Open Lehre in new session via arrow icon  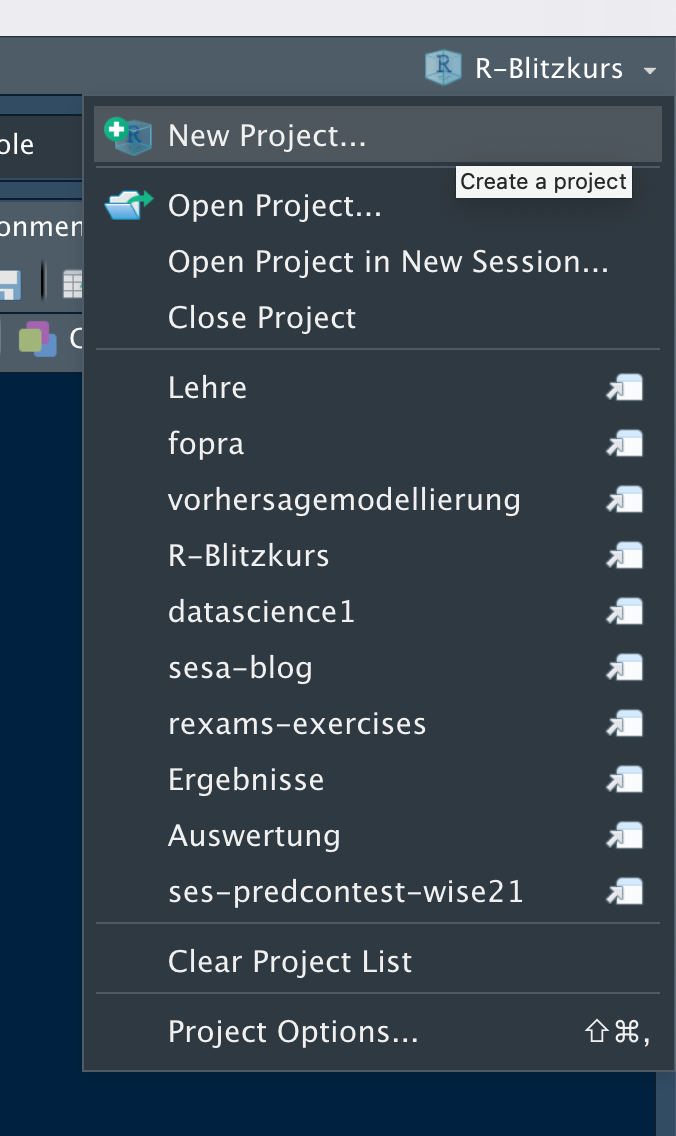tap(625, 388)
